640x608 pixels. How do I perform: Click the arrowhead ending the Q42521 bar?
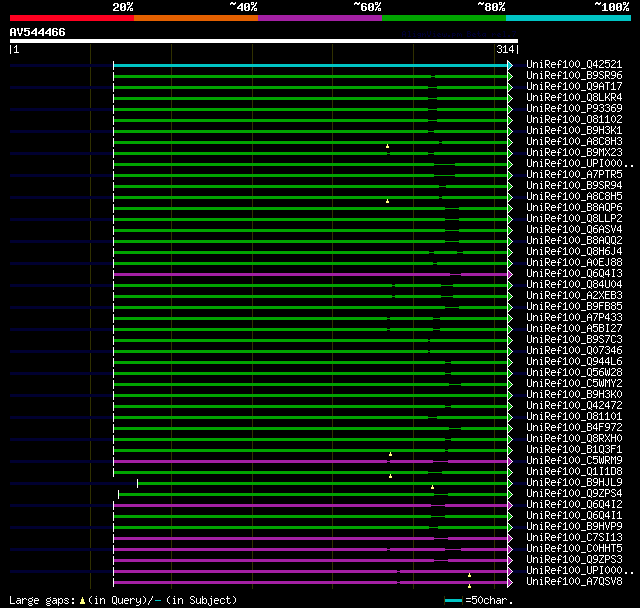[510, 64]
